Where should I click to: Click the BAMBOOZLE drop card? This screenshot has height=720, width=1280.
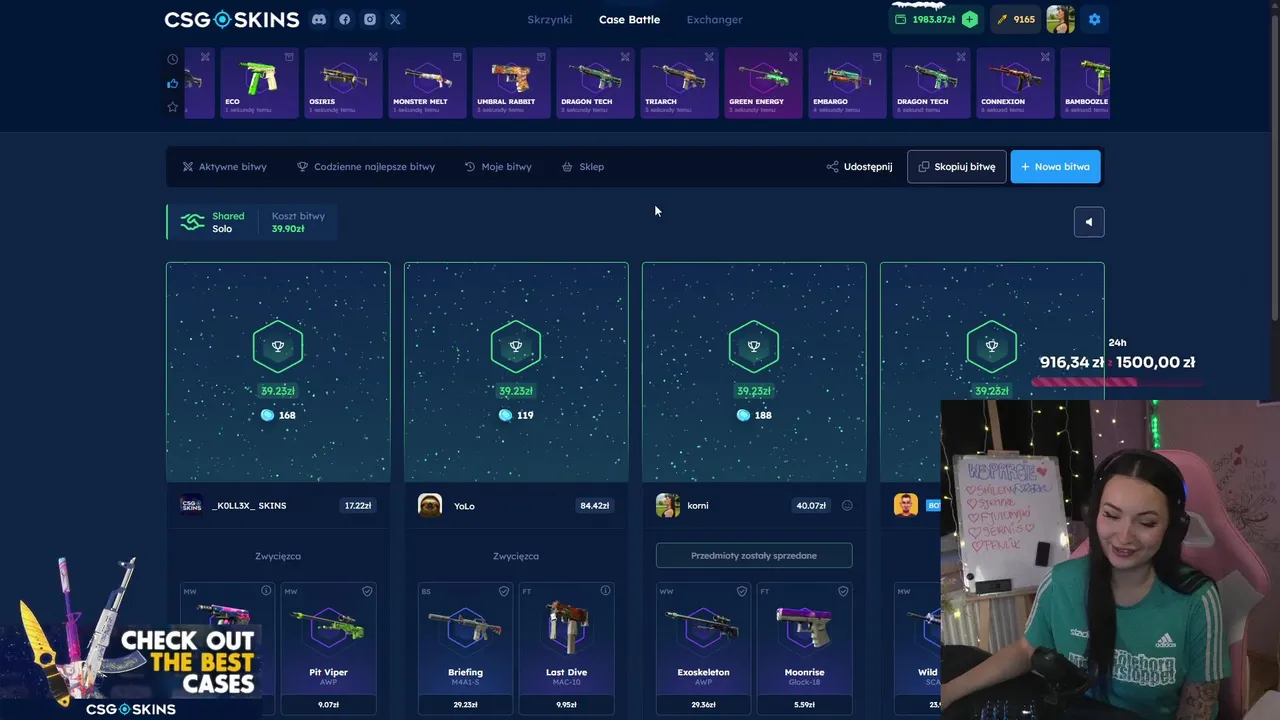pyautogui.click(x=1085, y=83)
